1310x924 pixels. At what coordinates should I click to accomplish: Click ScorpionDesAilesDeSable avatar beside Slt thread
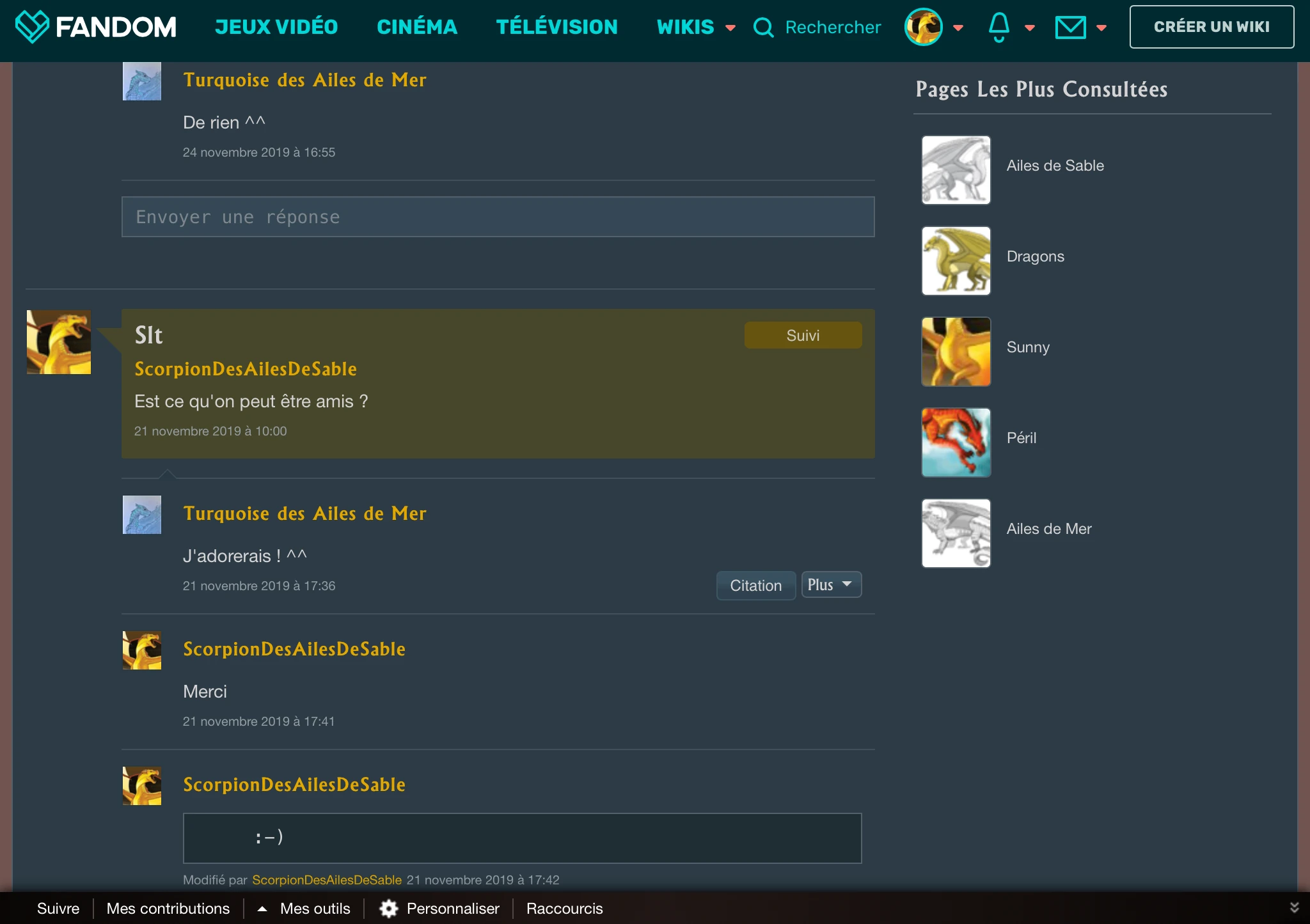59,342
